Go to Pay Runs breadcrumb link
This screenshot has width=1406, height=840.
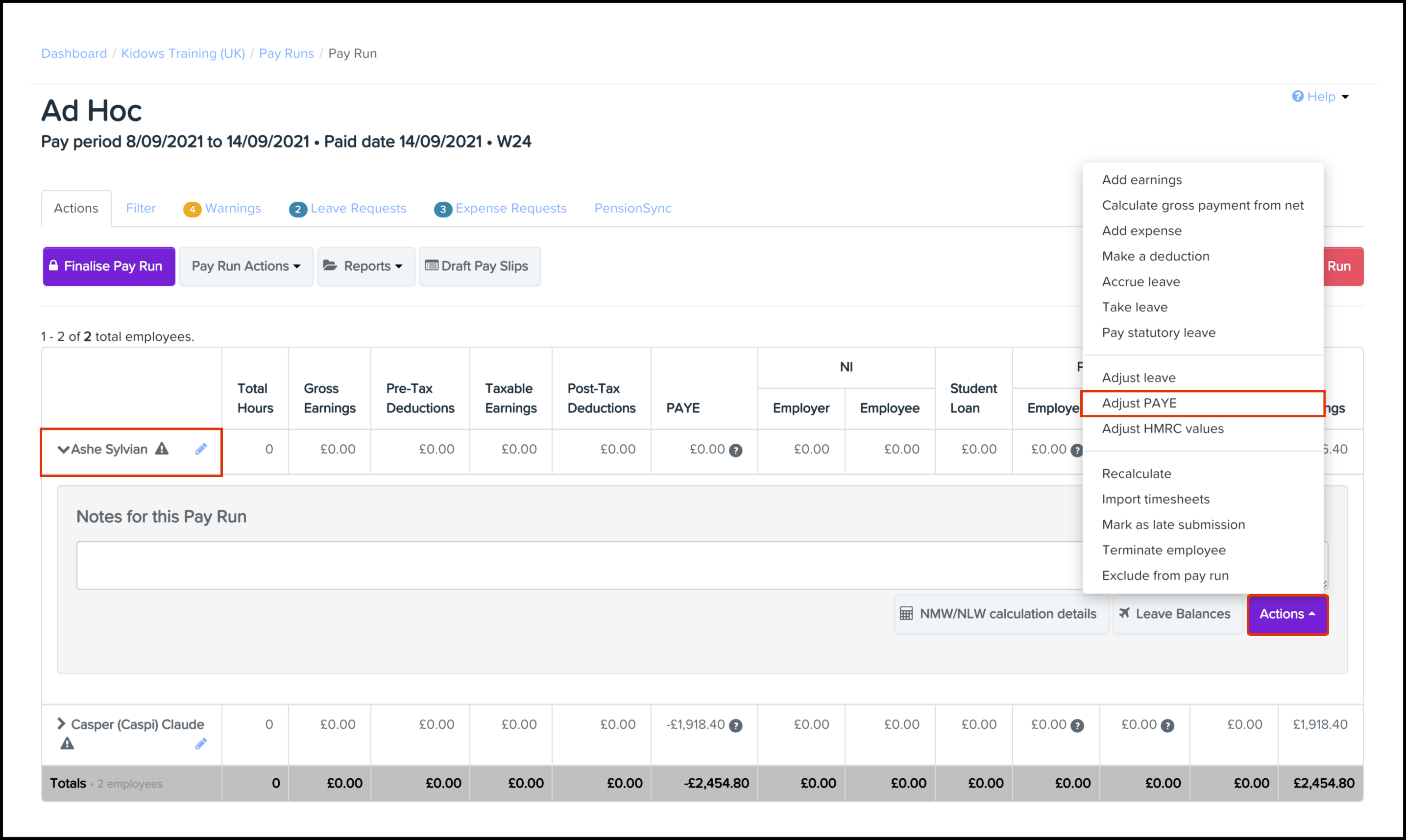(286, 53)
